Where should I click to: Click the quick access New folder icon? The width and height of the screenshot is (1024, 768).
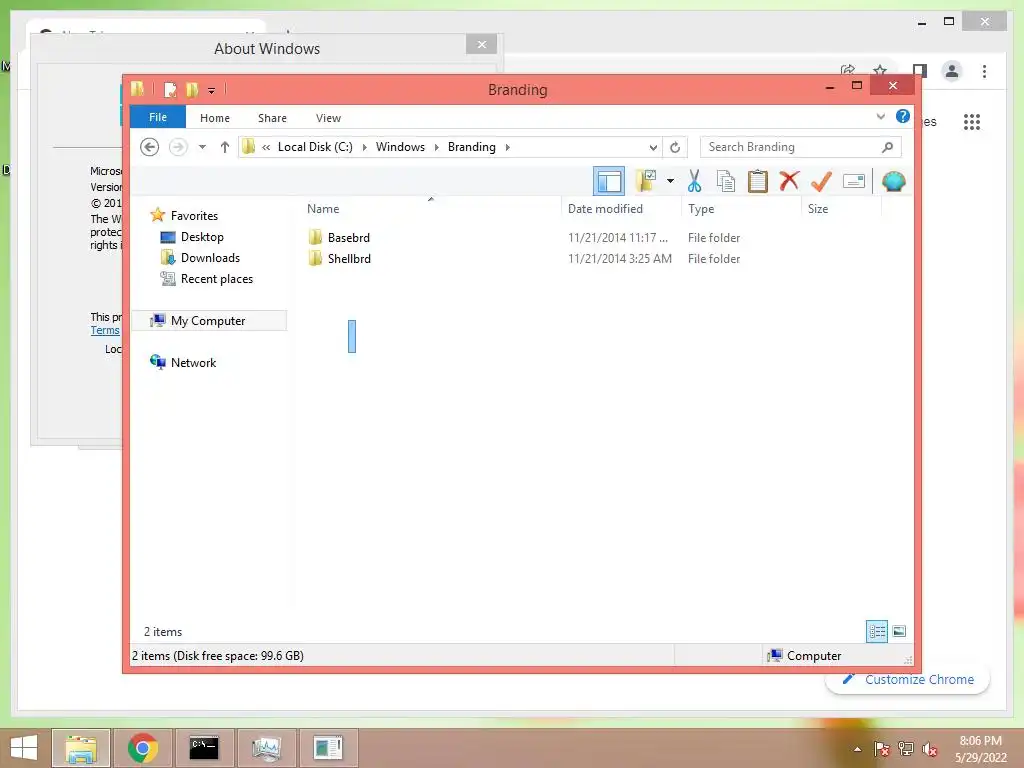click(x=191, y=89)
